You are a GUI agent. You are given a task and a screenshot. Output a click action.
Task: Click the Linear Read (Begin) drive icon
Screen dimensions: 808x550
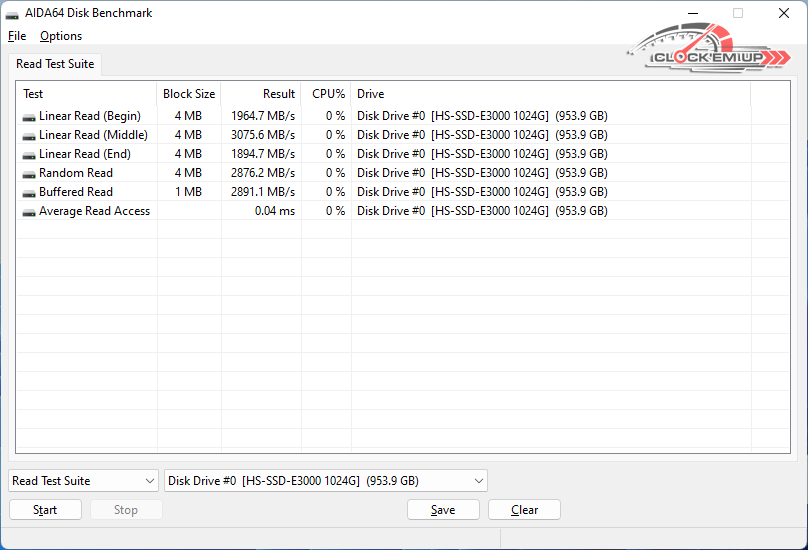point(29,116)
